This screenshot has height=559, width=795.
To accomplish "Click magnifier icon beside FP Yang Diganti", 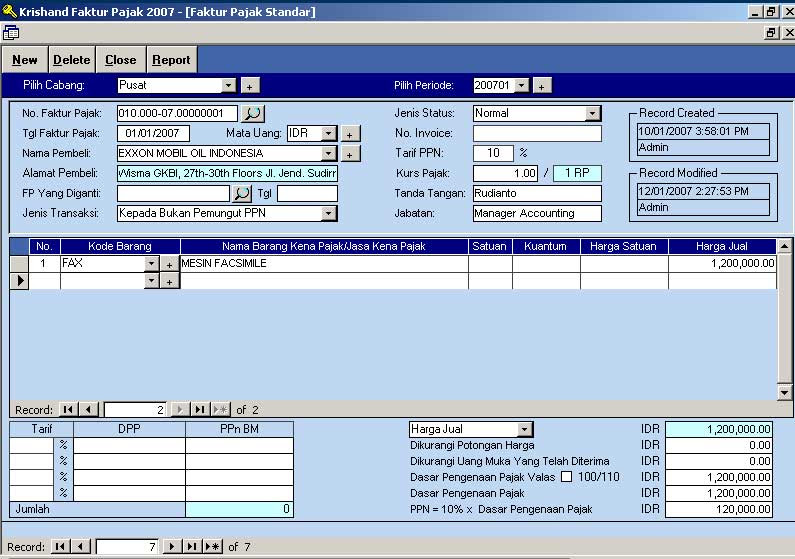I will click(x=242, y=193).
